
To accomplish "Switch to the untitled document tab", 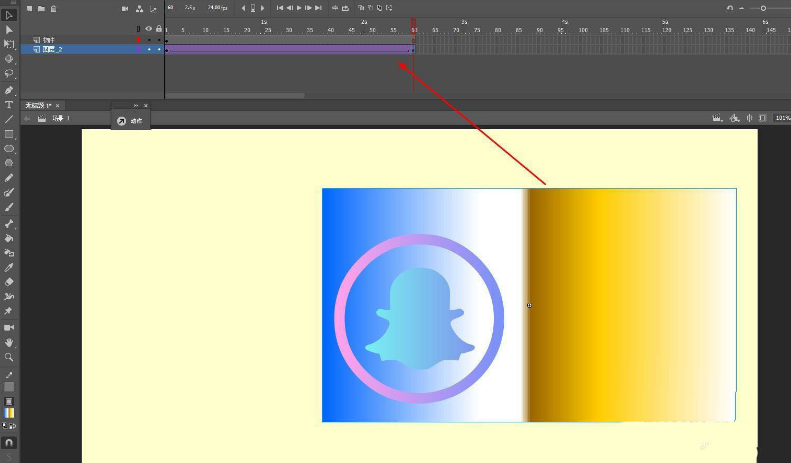I will click(39, 105).
